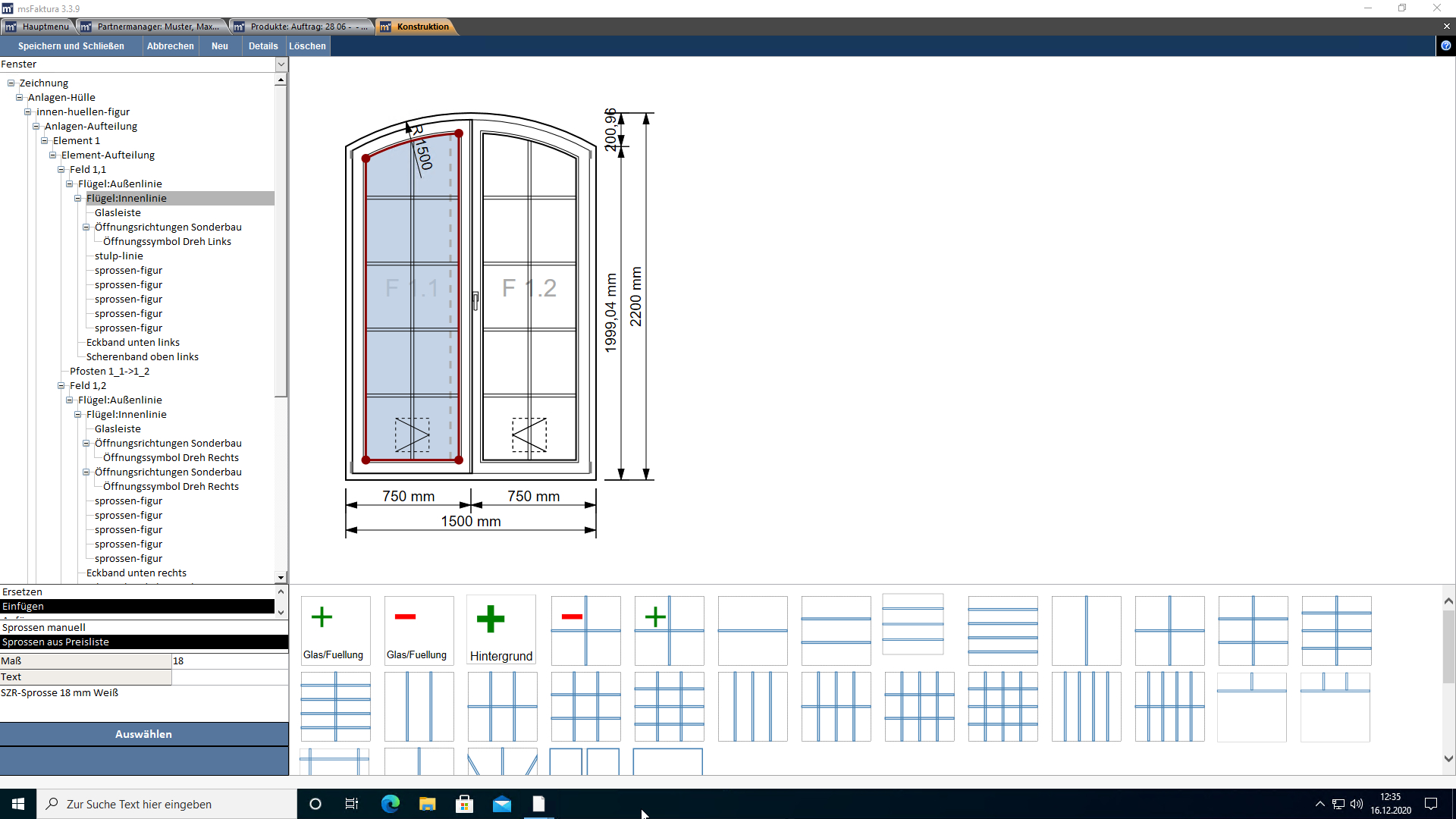
Task: Click the Hintergrund plus icon
Action: [501, 629]
